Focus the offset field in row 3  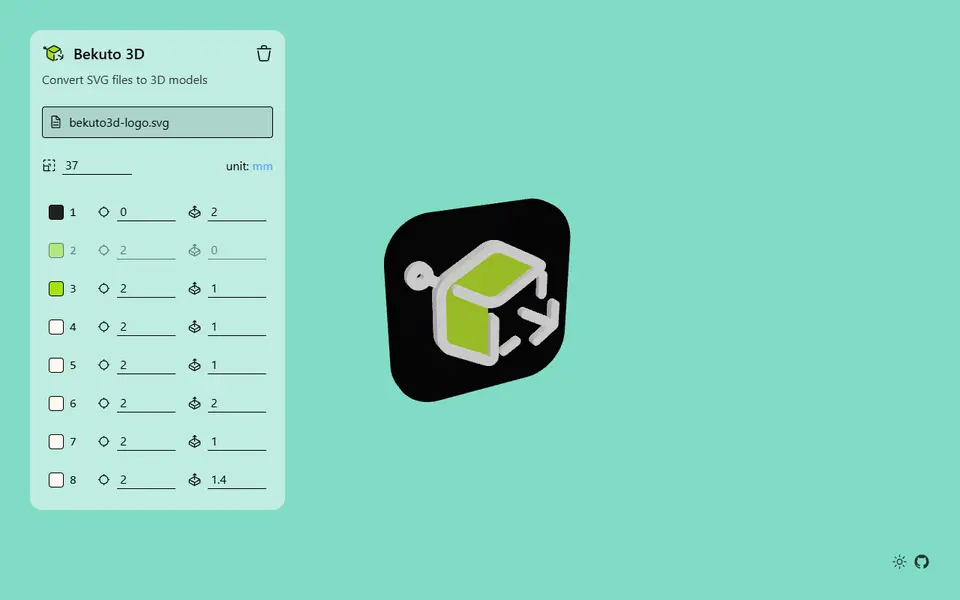tap(146, 288)
